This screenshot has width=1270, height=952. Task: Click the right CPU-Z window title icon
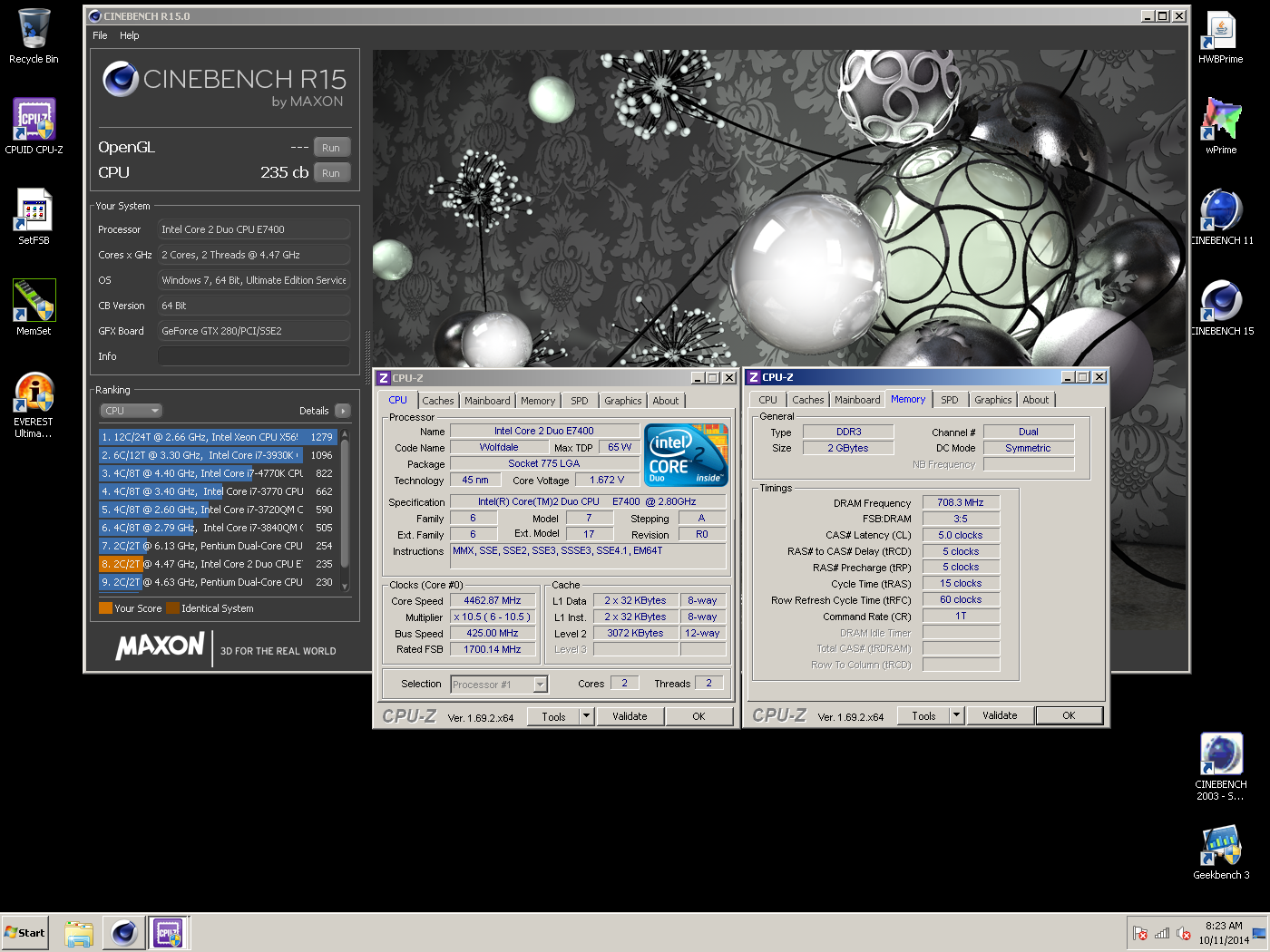click(754, 377)
